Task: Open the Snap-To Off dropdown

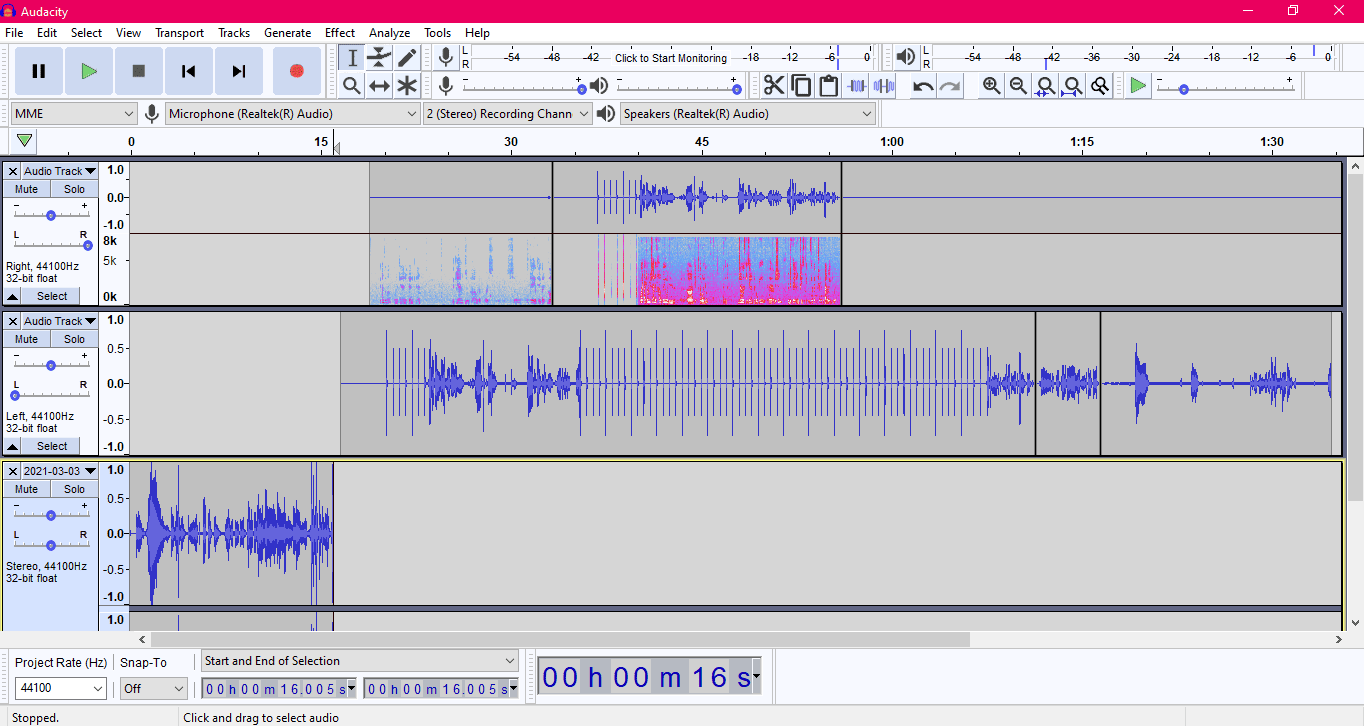Action: point(154,688)
